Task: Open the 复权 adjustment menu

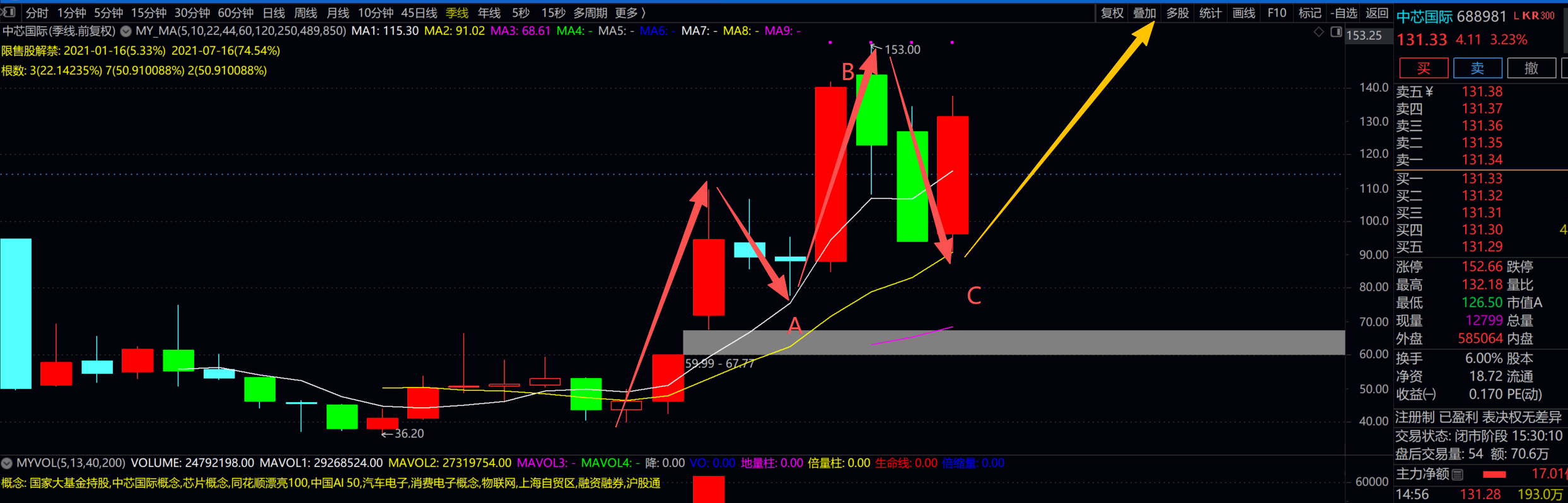Action: coord(1112,13)
